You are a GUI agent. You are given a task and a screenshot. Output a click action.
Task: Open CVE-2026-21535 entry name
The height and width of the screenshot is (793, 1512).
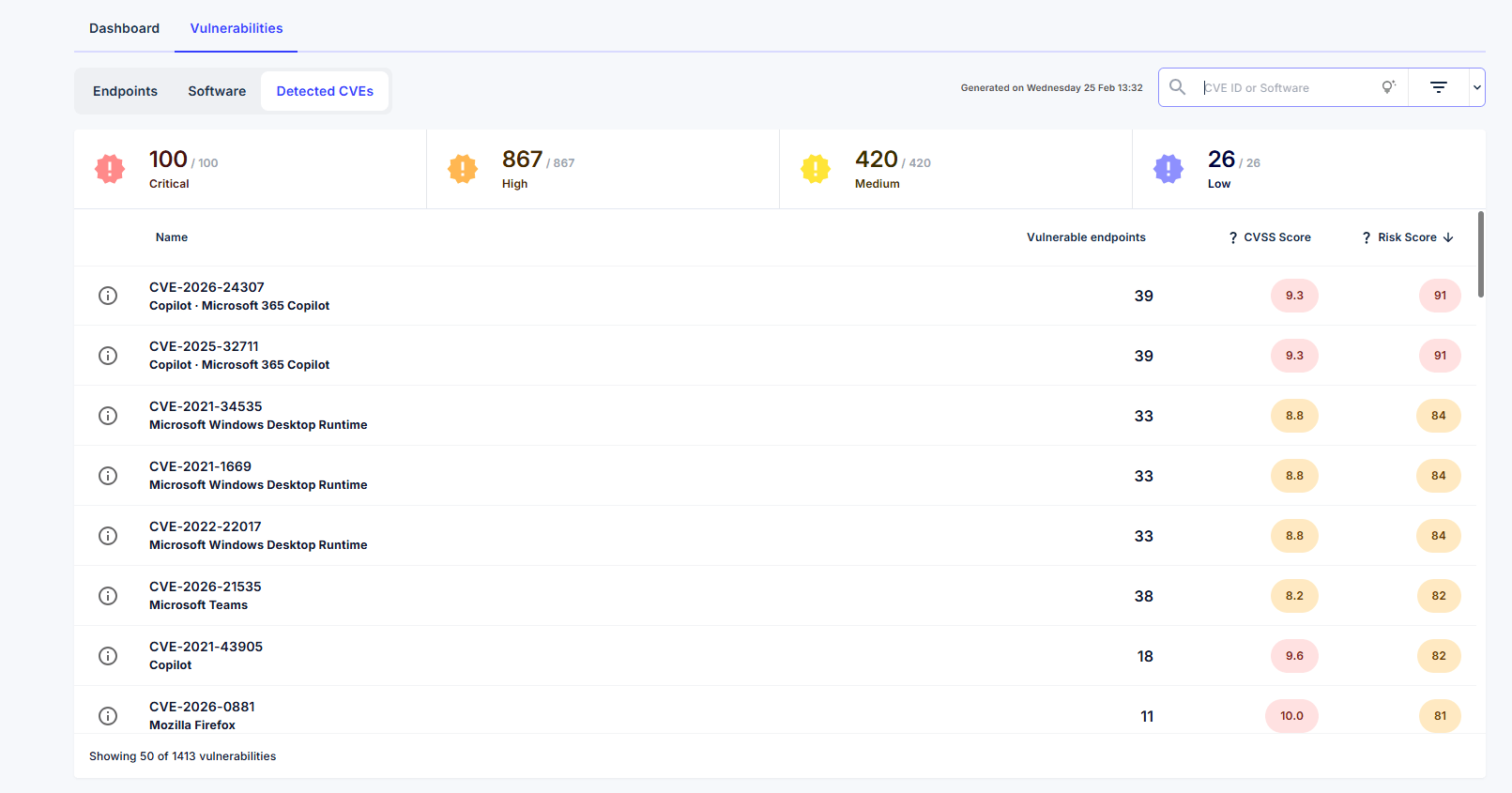[x=205, y=587]
